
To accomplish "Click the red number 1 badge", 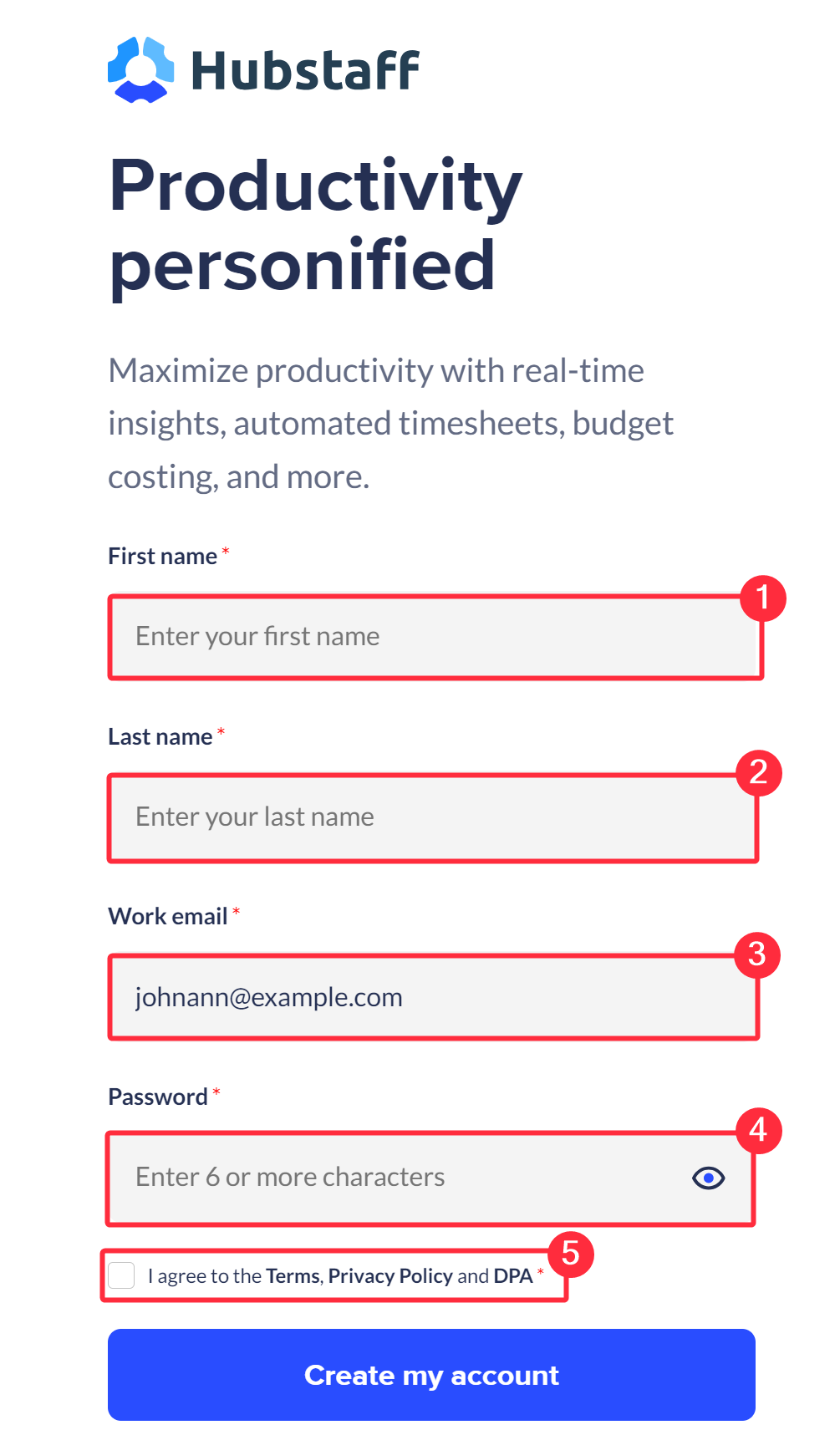I will (x=762, y=598).
